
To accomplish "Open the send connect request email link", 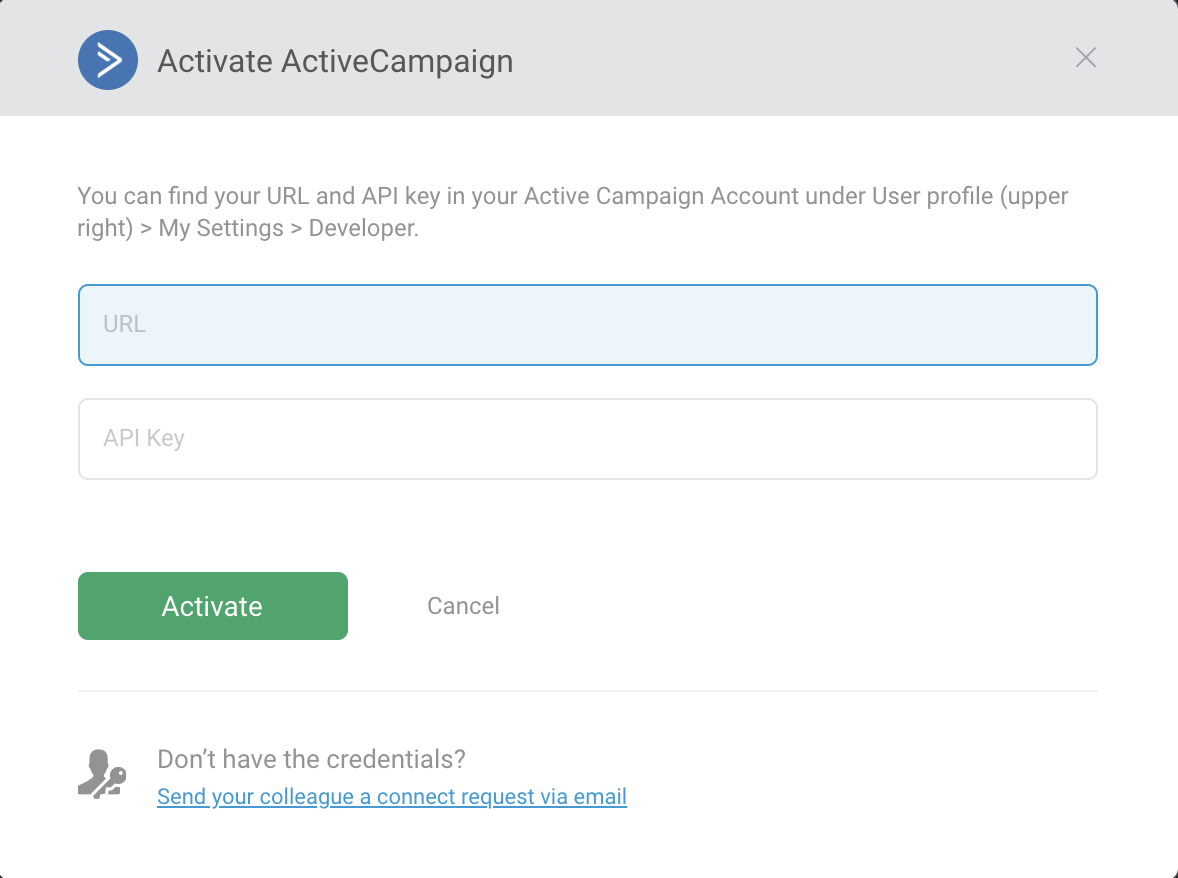I will tap(392, 797).
